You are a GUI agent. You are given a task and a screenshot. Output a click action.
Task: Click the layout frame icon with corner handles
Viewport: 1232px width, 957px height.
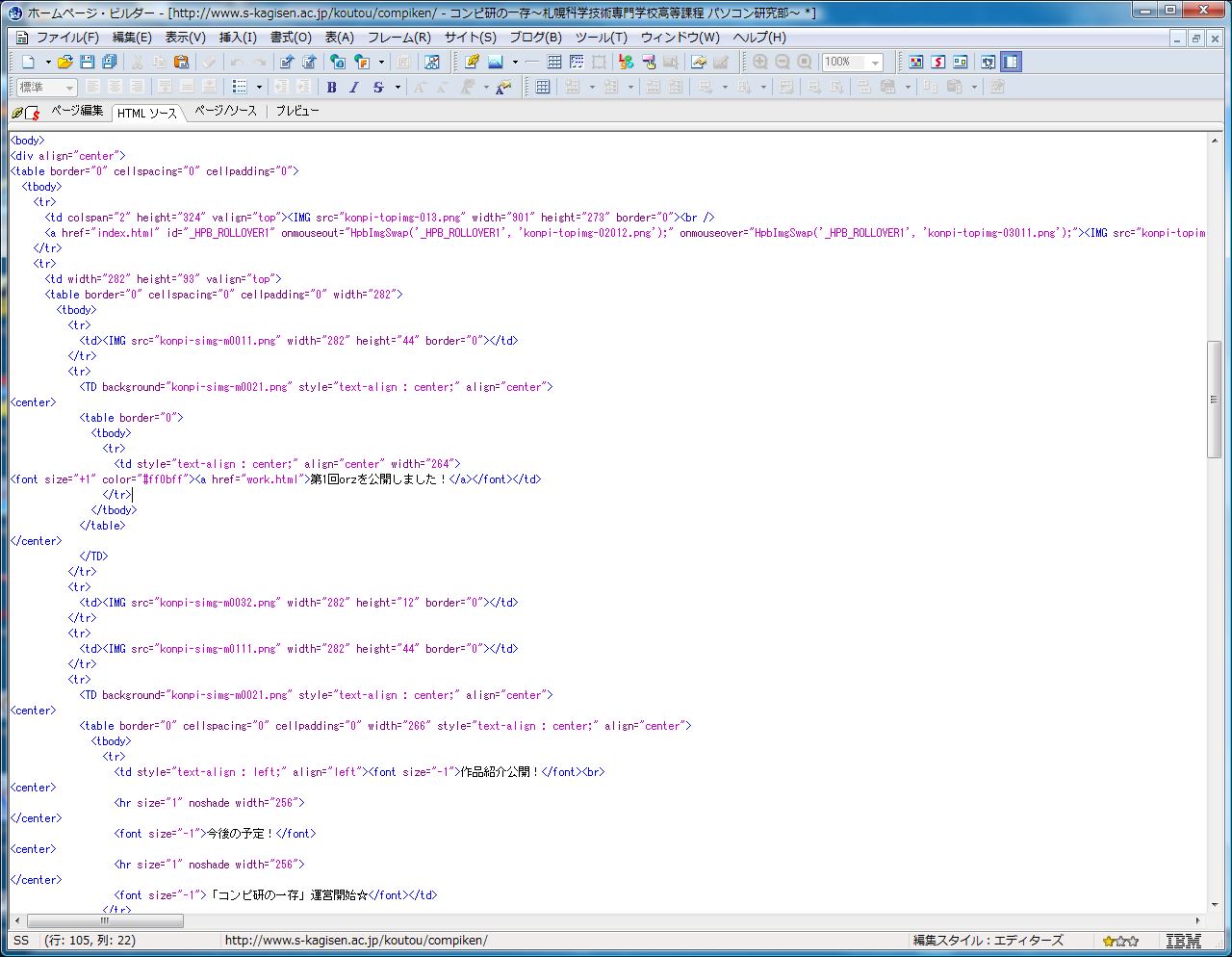tap(599, 62)
